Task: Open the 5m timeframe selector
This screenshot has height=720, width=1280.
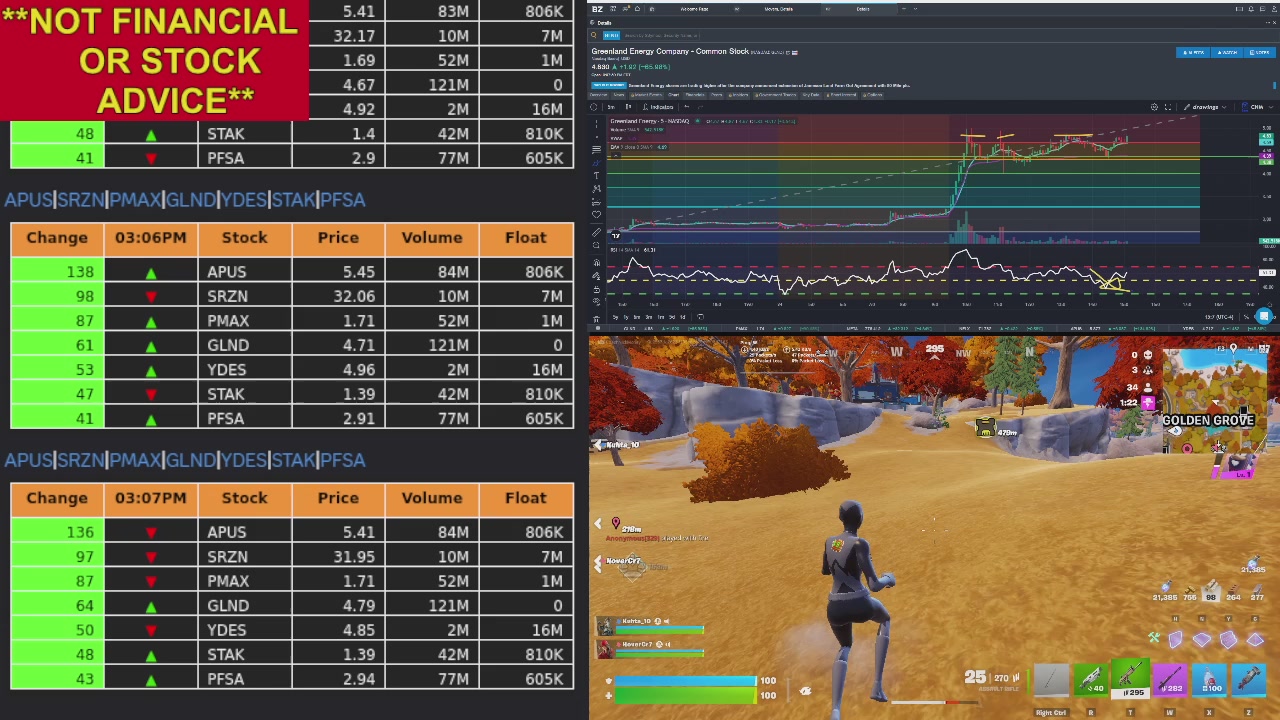Action: pyautogui.click(x=611, y=107)
